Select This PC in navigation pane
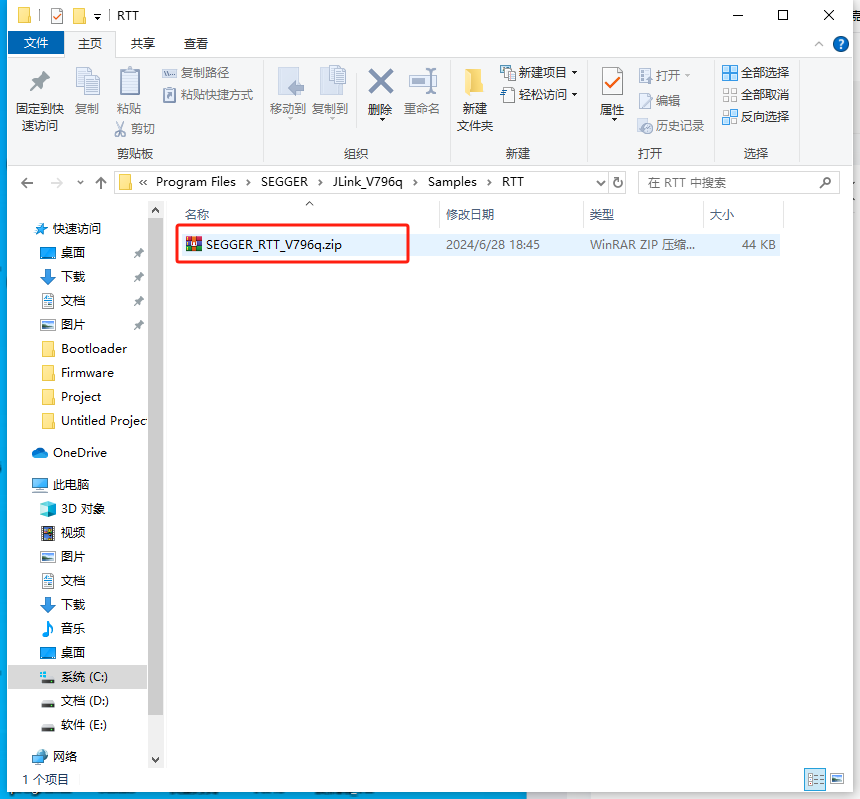 pyautogui.click(x=70, y=485)
